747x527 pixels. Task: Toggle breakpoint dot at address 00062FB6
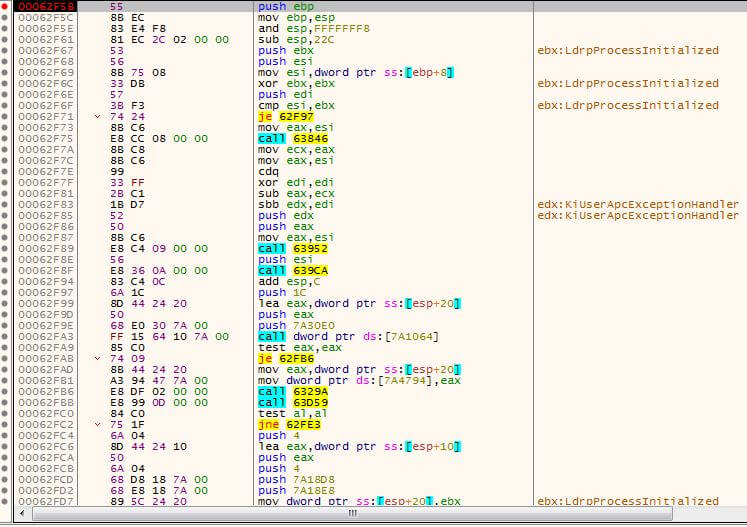click(x=4, y=392)
